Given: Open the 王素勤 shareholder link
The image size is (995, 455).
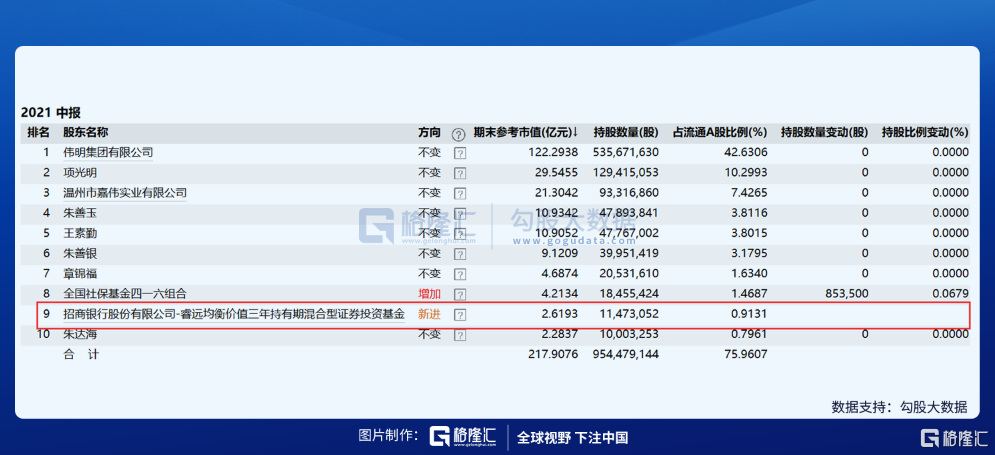Looking at the screenshot, I should pos(81,234).
